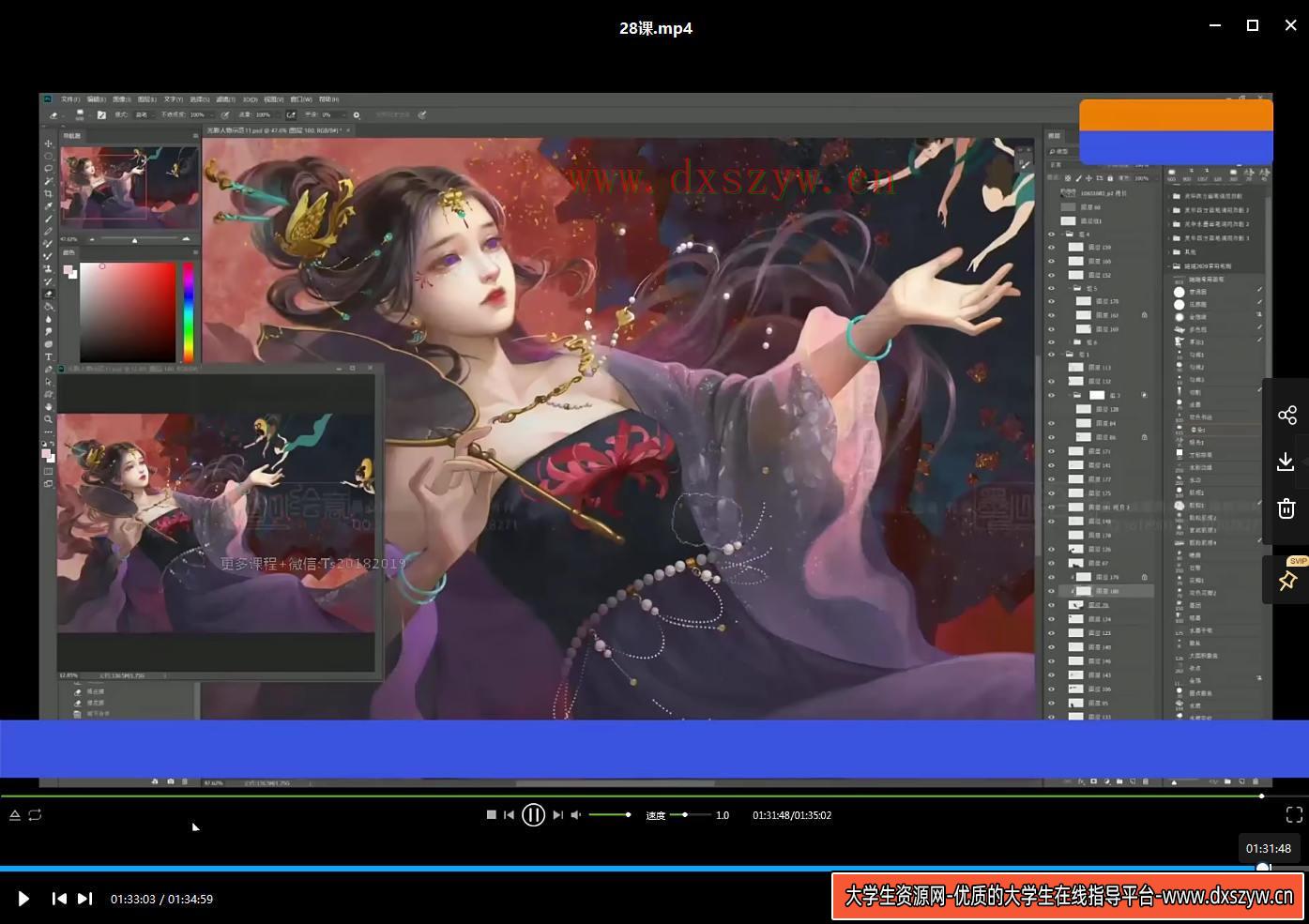Open the eraser 模式 mode dropdown
The width and height of the screenshot is (1309, 924).
pos(144,115)
